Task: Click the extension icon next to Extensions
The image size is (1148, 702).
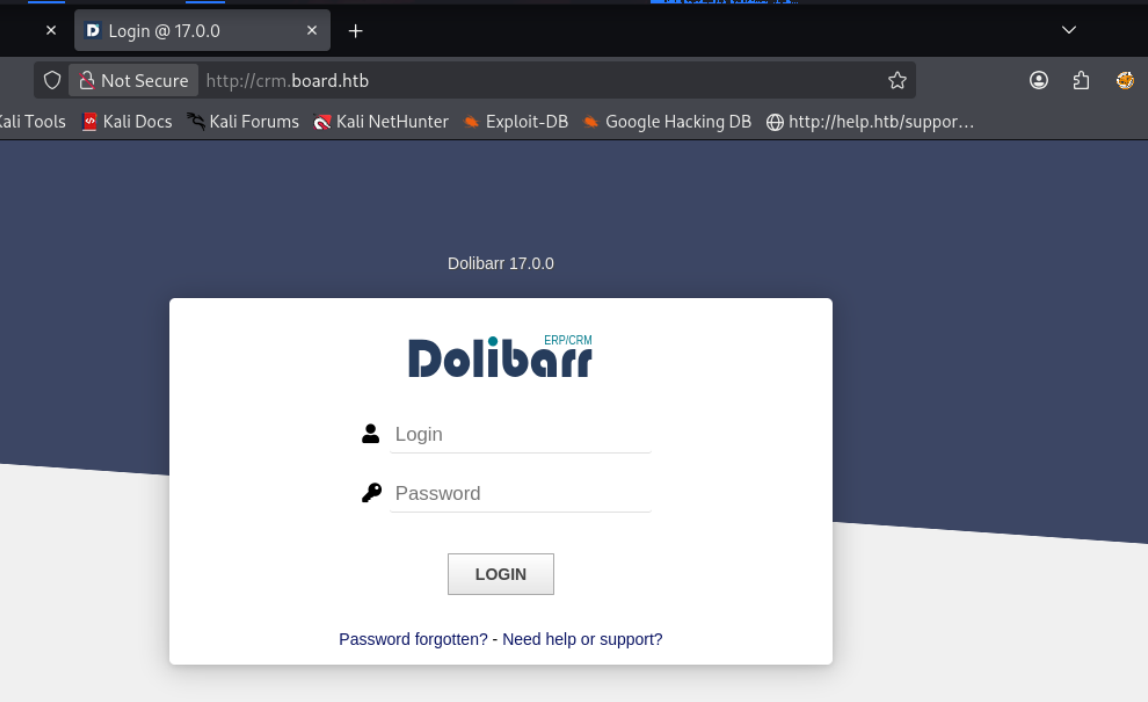Action: click(1125, 81)
